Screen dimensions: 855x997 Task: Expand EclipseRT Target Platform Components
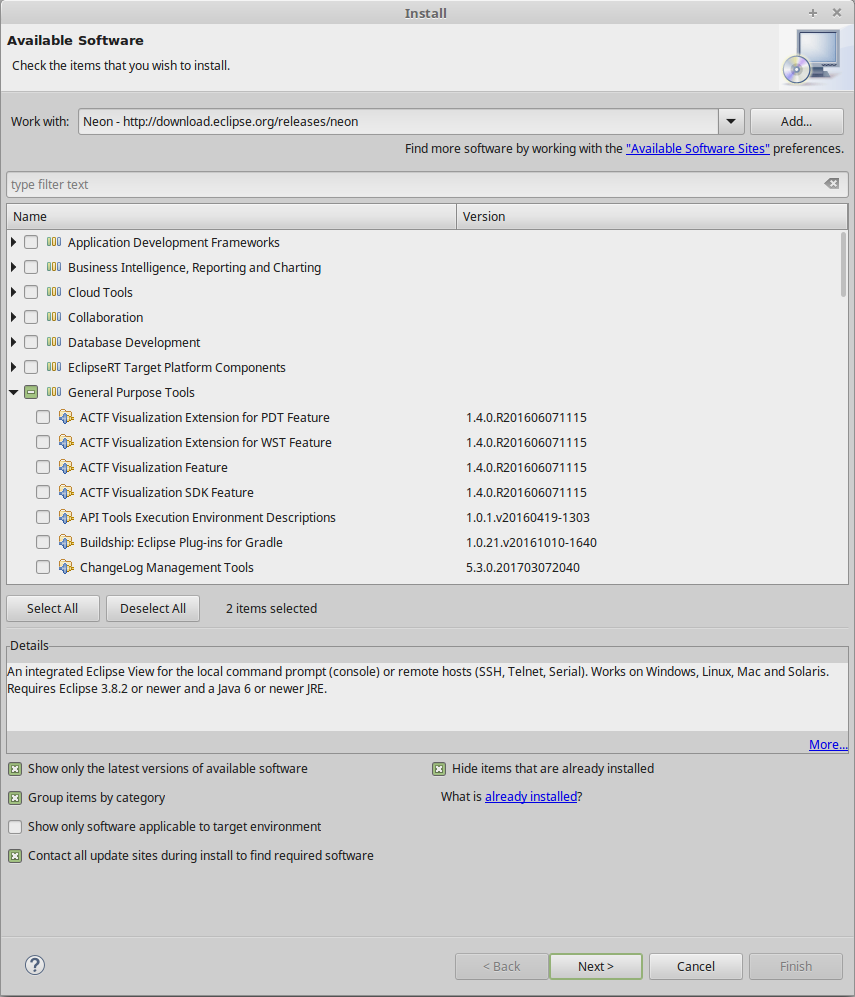pyautogui.click(x=13, y=367)
